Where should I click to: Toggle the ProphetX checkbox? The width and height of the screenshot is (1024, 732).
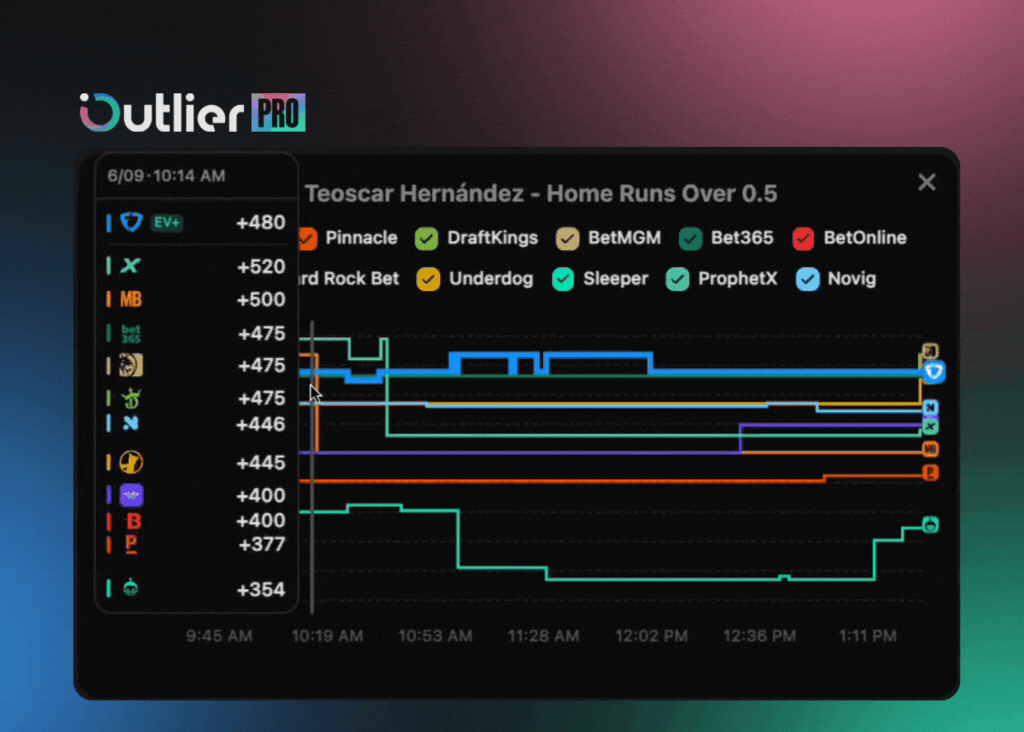click(677, 279)
